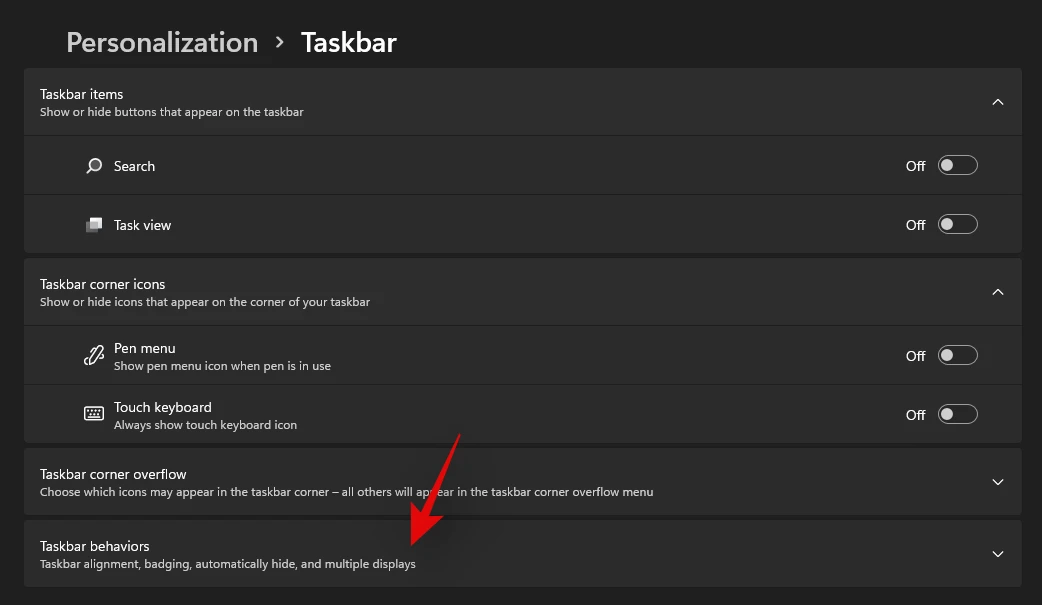Select the Search row label
Image resolution: width=1042 pixels, height=605 pixels.
coord(134,166)
